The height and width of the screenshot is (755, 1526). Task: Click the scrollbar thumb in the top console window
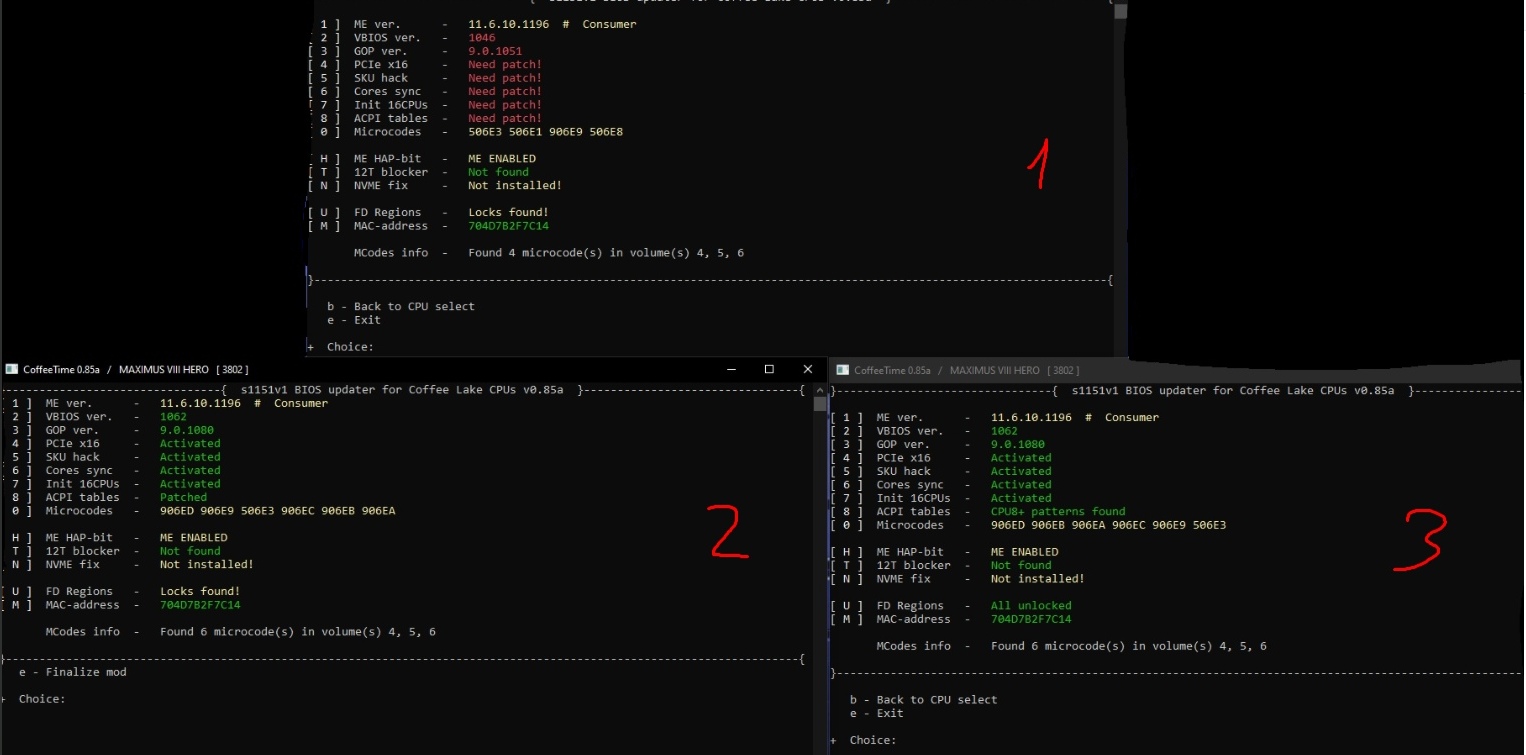(x=1120, y=11)
